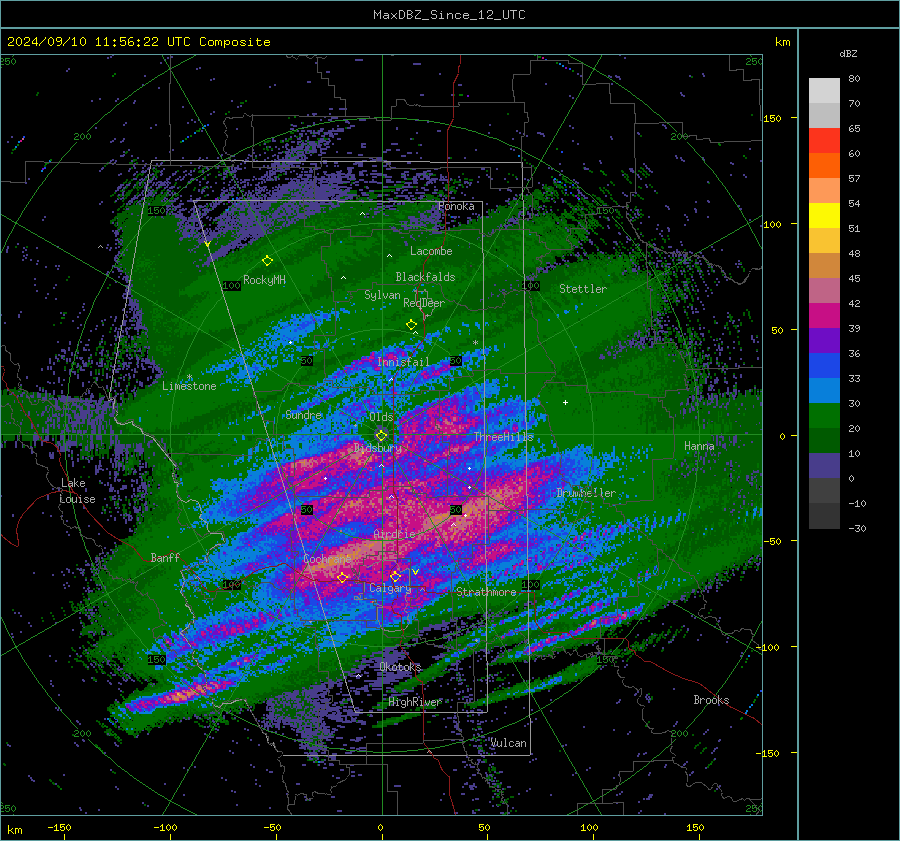Click the Lake Louise label
Viewport: 900px width, 841px height.
tap(77, 491)
